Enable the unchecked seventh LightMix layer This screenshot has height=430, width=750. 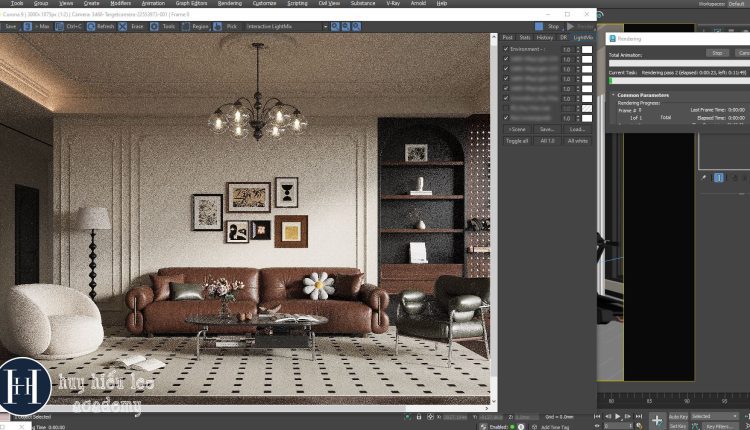(x=506, y=108)
